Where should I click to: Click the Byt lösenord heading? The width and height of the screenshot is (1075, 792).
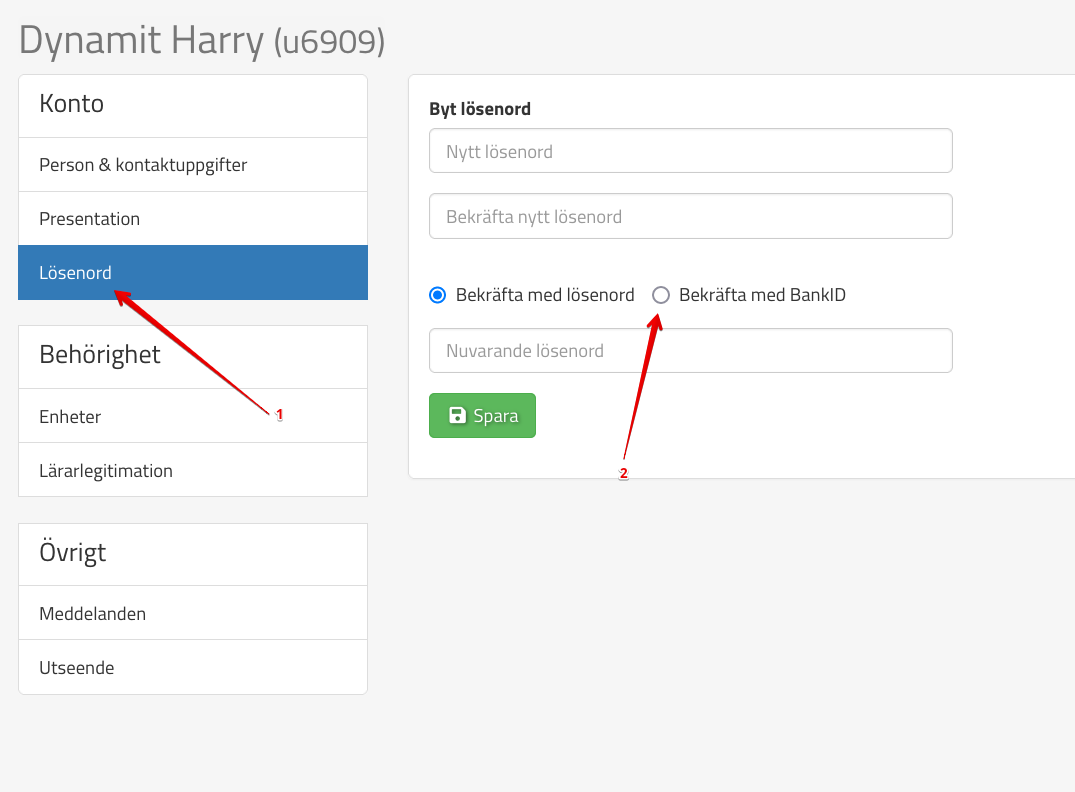click(x=480, y=109)
